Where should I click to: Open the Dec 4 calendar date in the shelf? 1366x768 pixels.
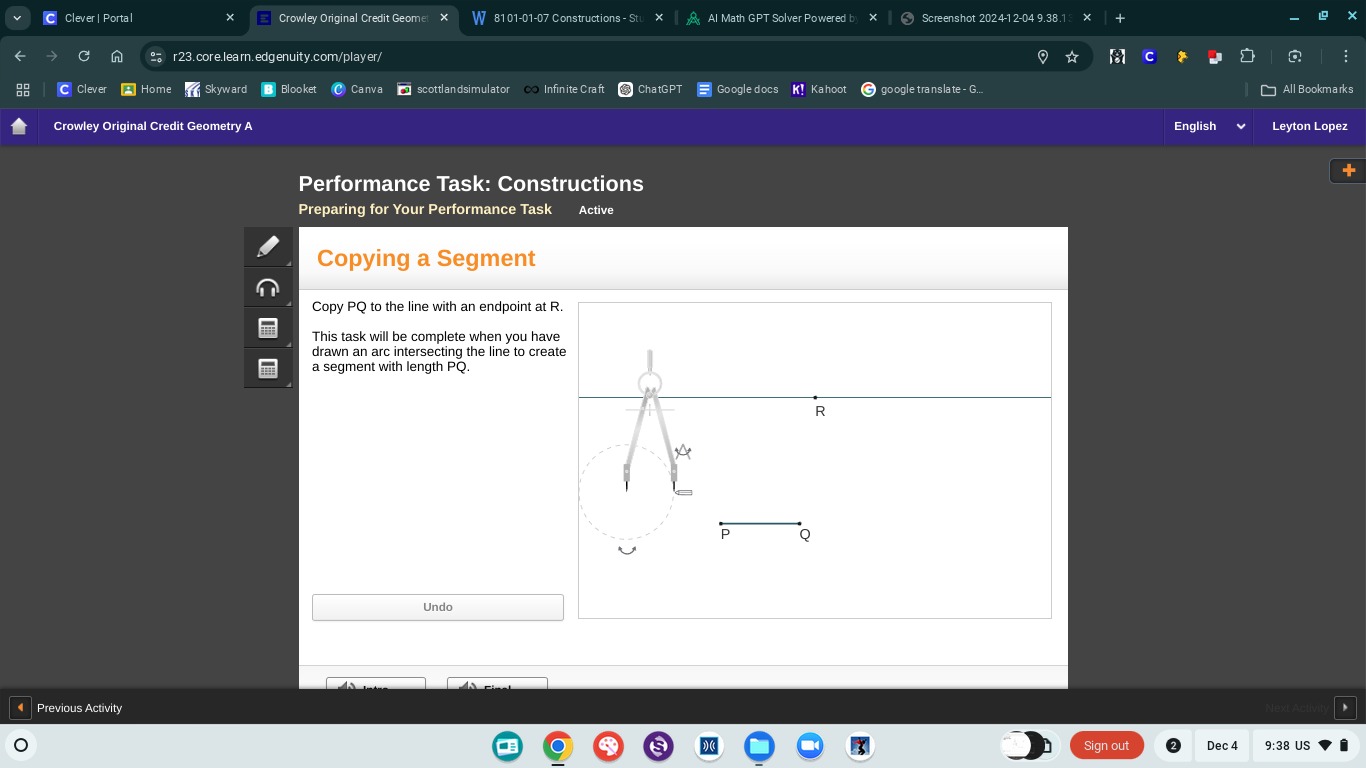tap(1222, 745)
